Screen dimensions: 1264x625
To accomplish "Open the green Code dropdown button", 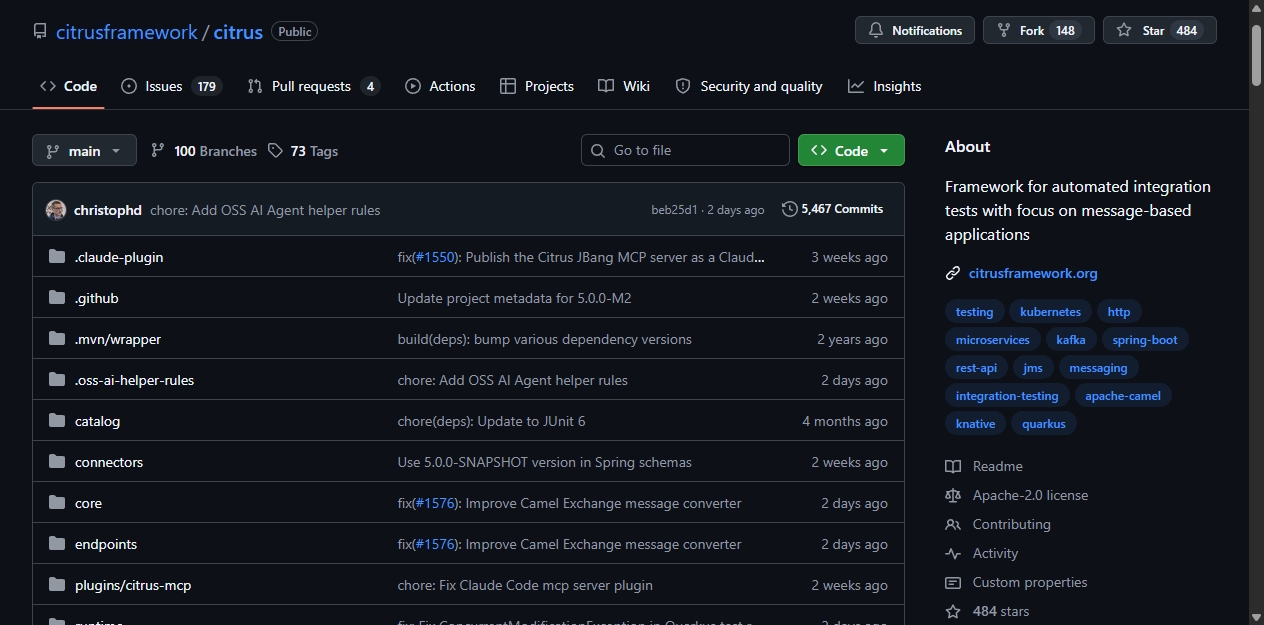I will (x=851, y=150).
